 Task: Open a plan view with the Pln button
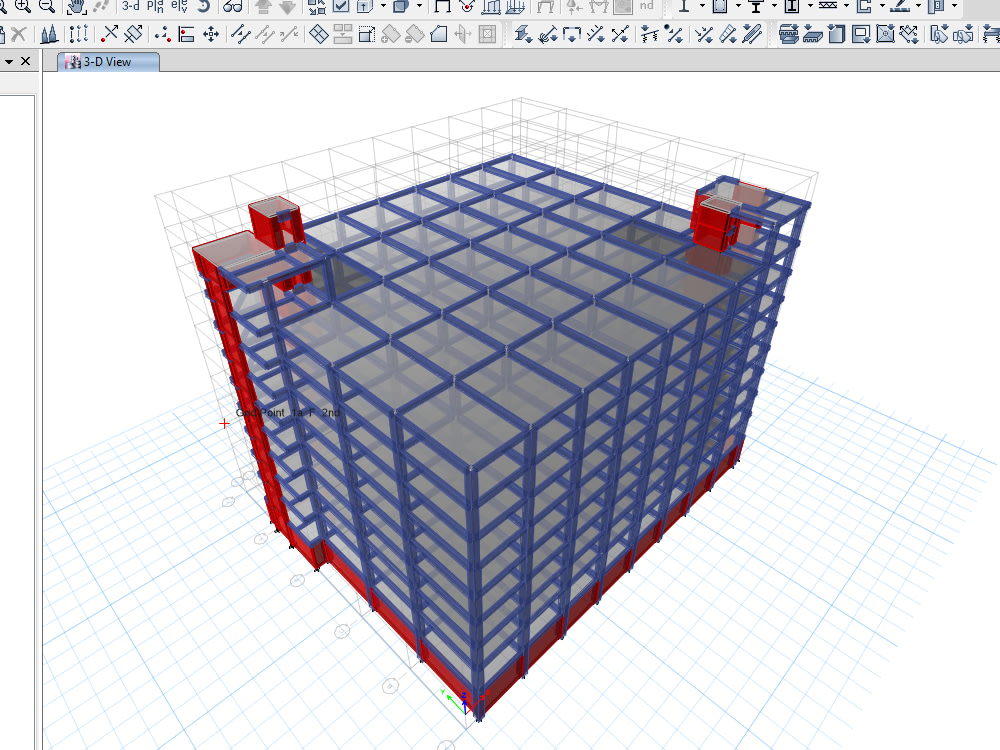click(x=153, y=8)
